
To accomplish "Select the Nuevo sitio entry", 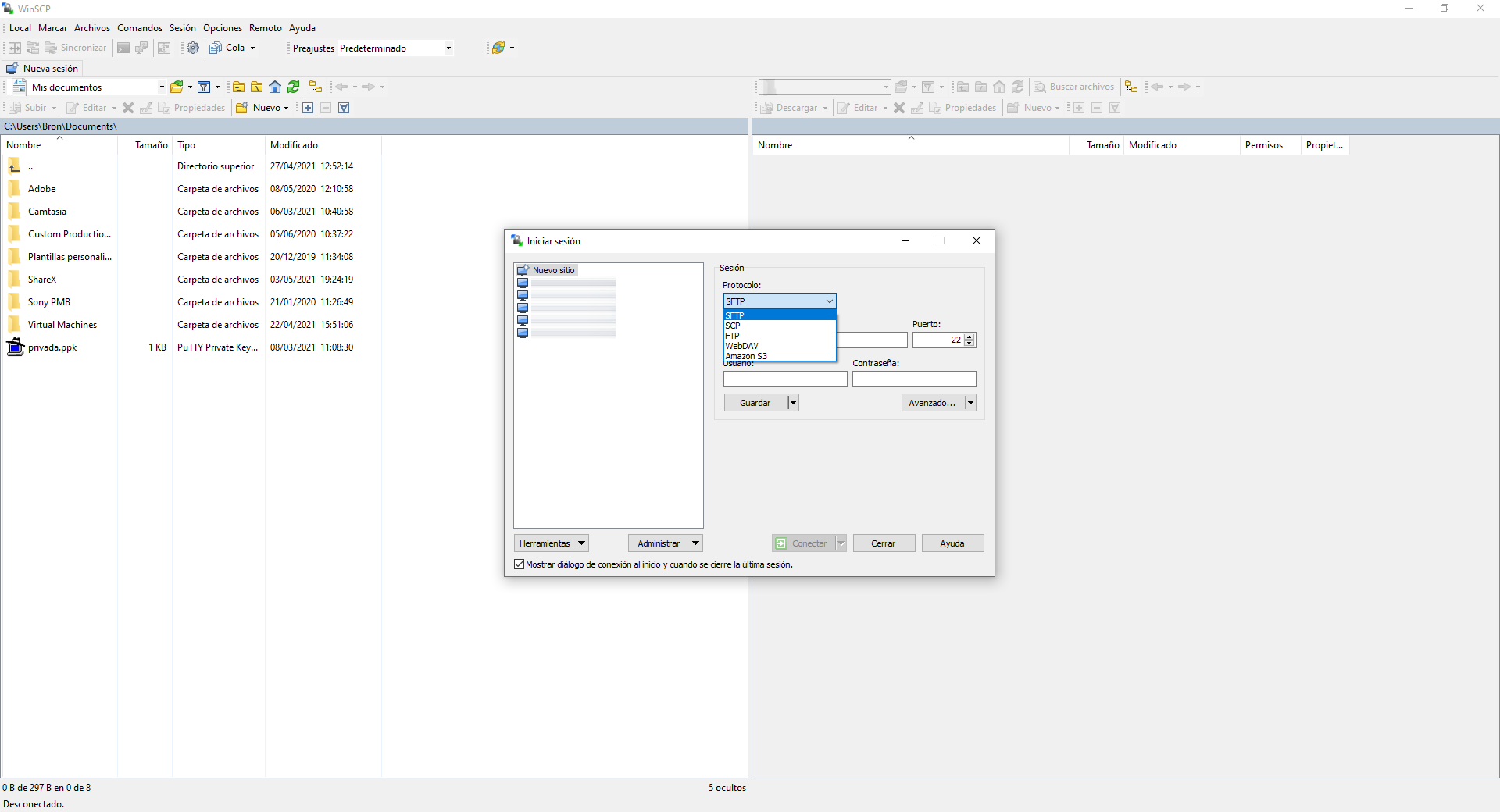I will (x=553, y=270).
